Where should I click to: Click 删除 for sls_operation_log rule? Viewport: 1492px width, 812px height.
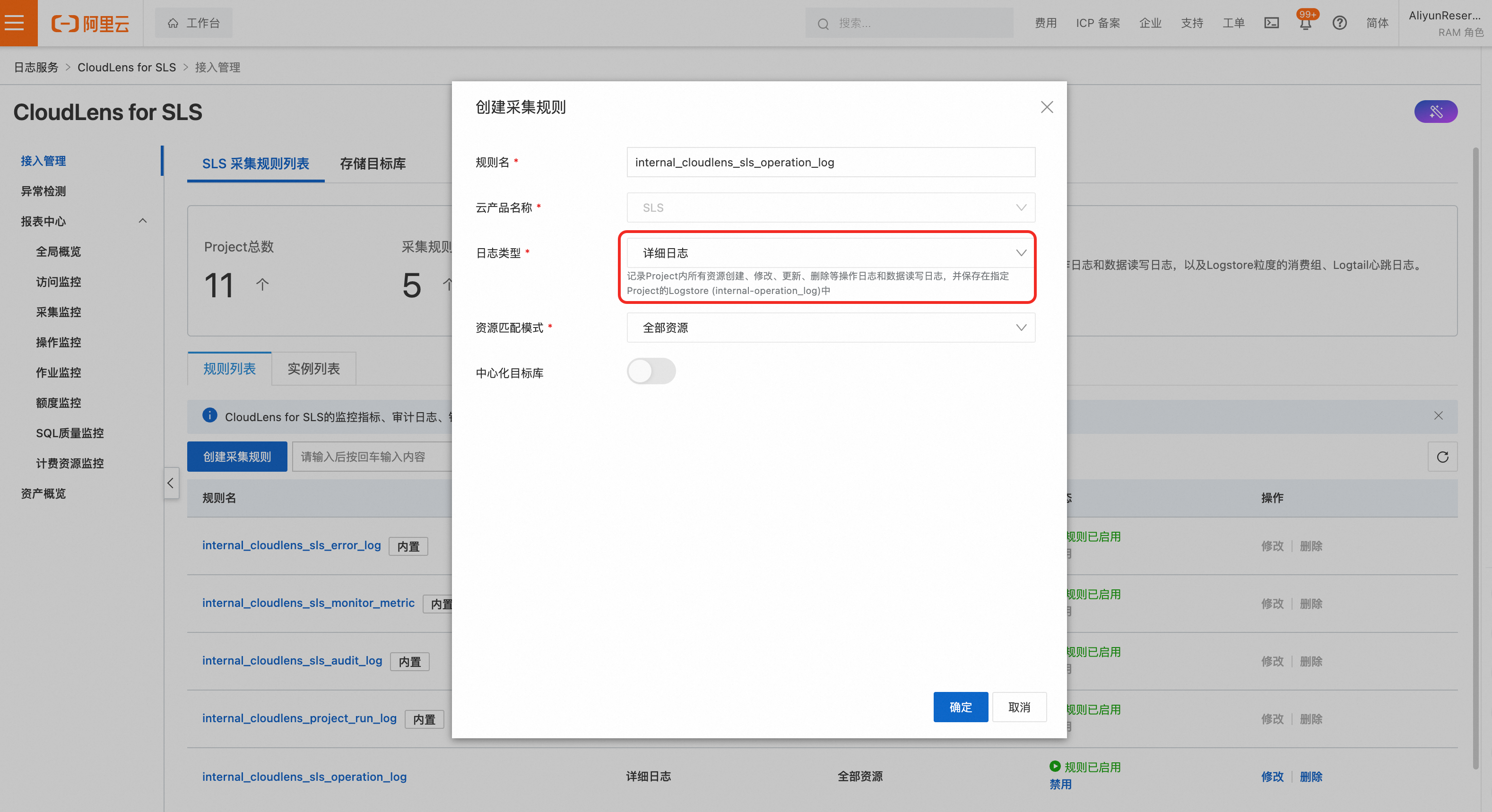point(1311,777)
